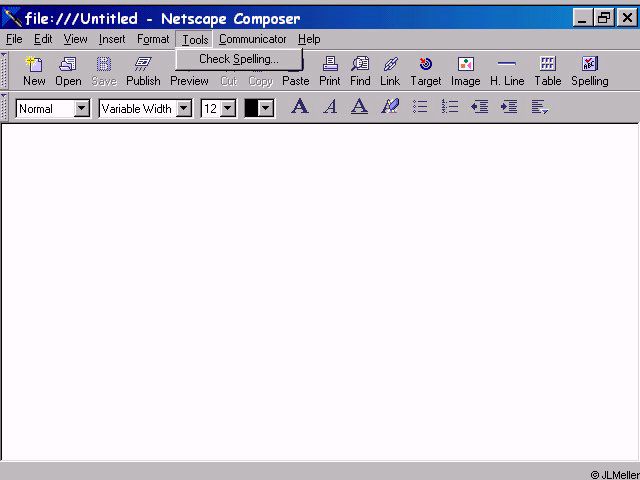Screen dimensions: 640x480
Task: Open the Help menu
Action: pyautogui.click(x=309, y=39)
